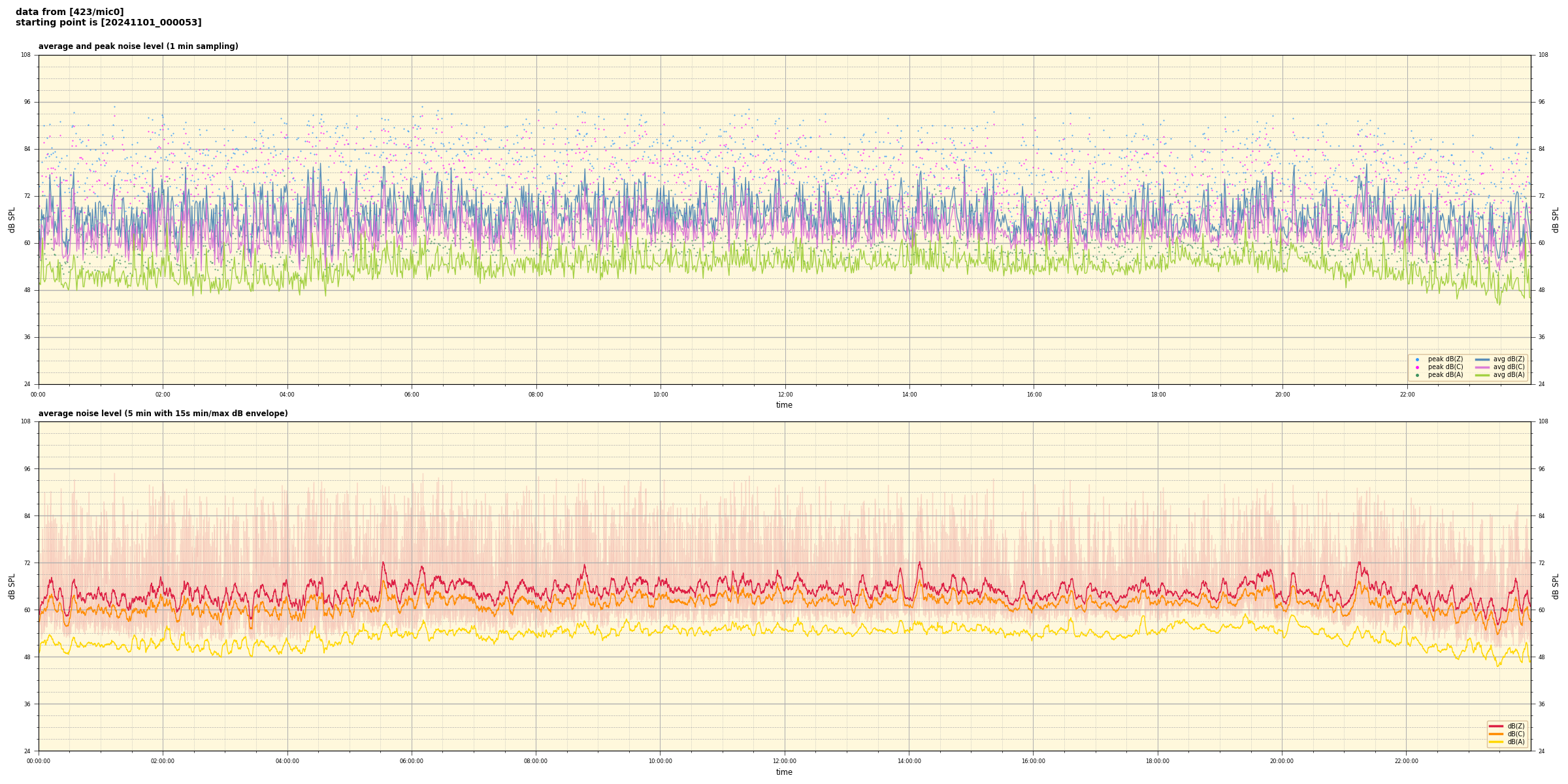Select the avg dB(C) pink legend line

(x=1482, y=367)
